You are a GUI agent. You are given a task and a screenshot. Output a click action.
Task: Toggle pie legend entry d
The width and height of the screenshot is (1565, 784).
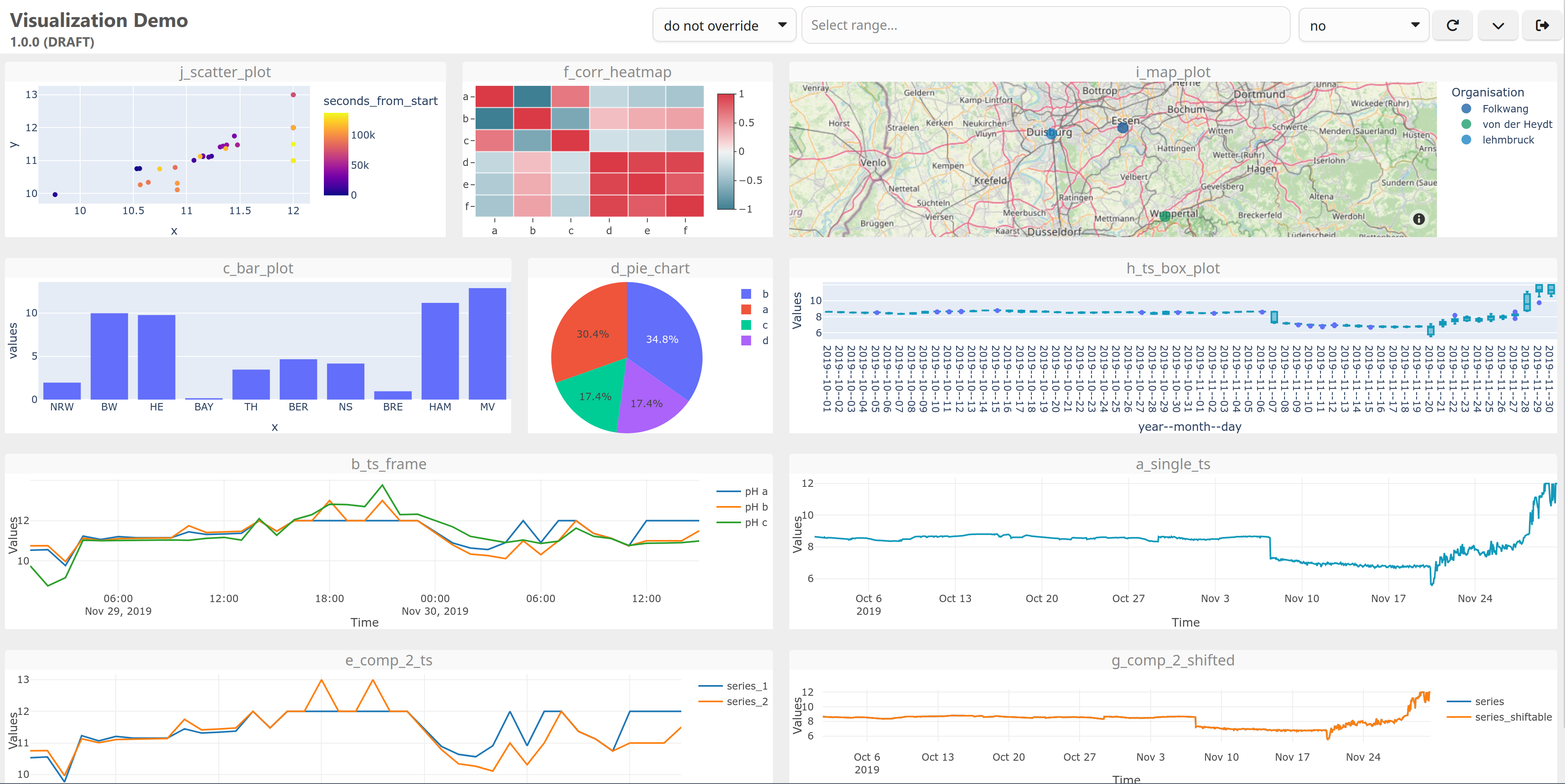[x=755, y=340]
